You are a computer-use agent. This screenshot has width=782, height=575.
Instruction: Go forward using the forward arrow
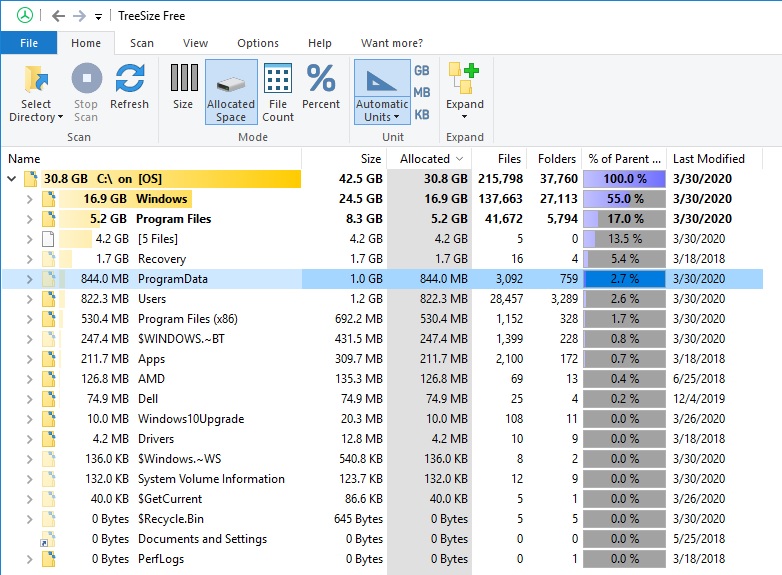(79, 16)
